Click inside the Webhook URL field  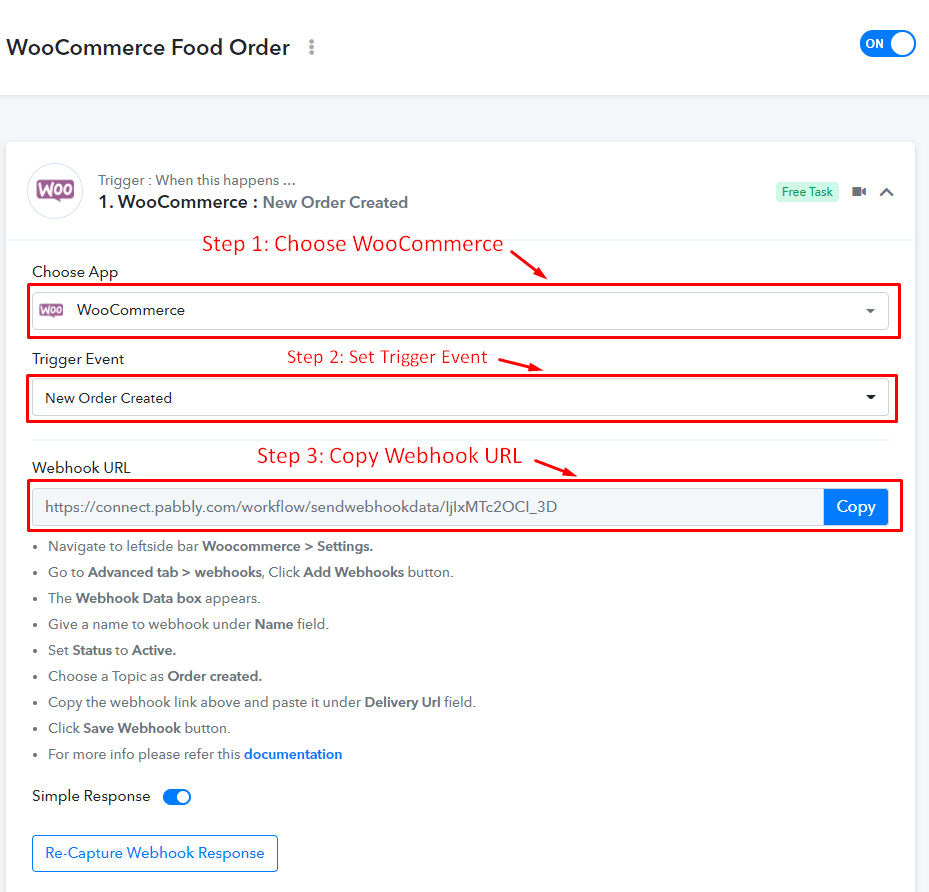coord(428,507)
